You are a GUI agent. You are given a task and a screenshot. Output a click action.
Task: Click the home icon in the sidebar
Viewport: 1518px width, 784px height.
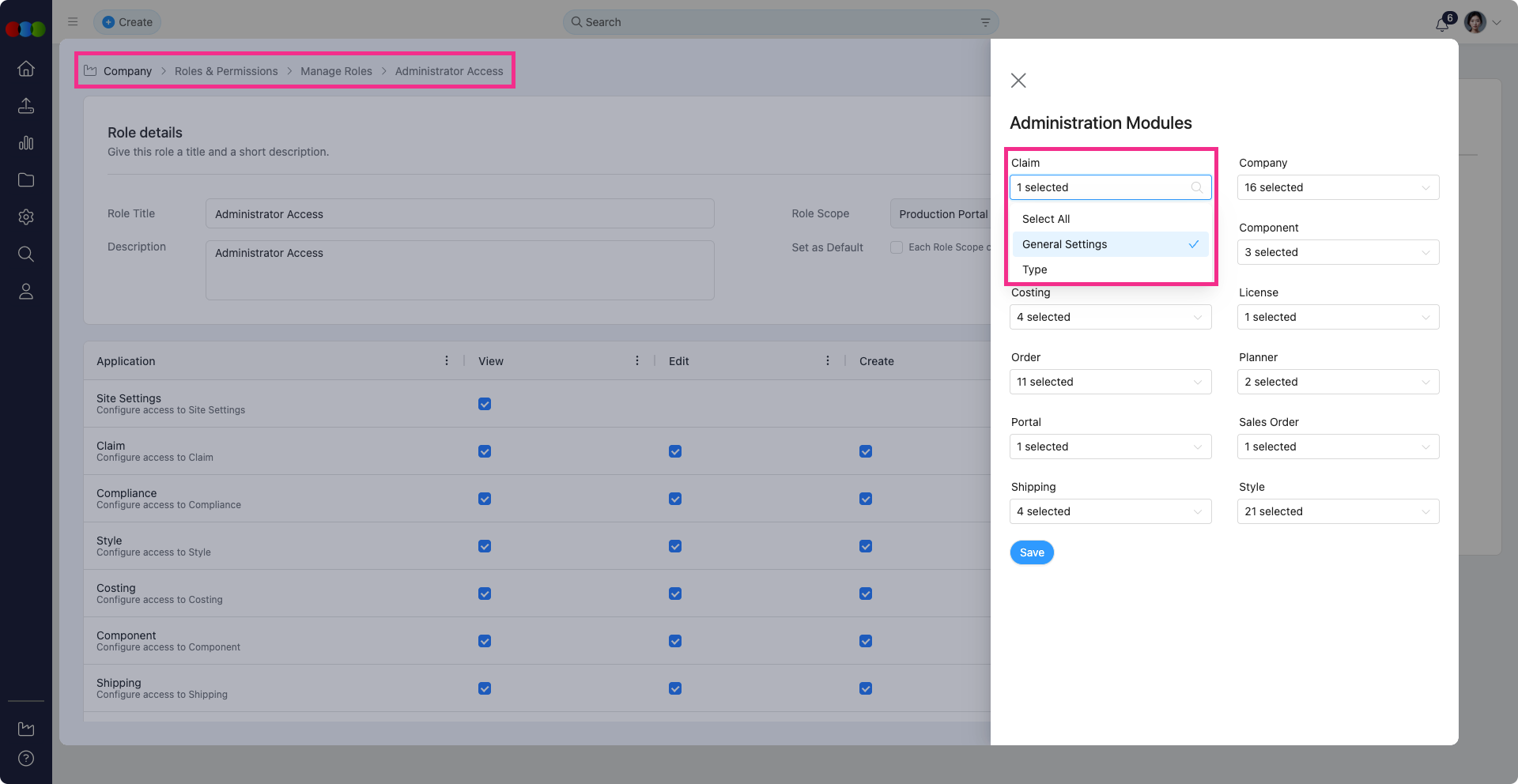pyautogui.click(x=26, y=69)
